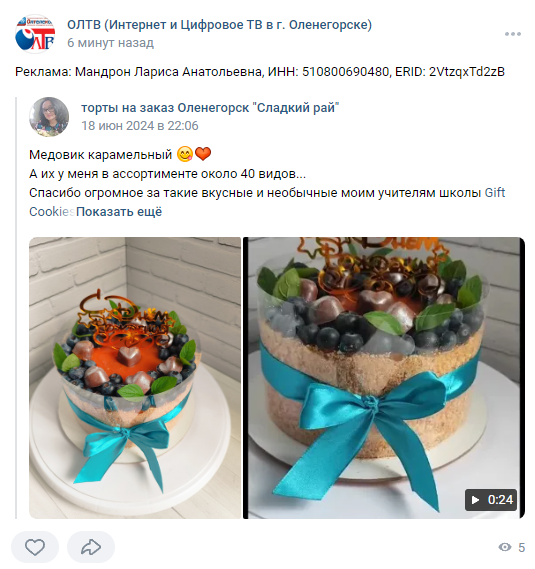Click the play triangle on video badge

[475, 500]
